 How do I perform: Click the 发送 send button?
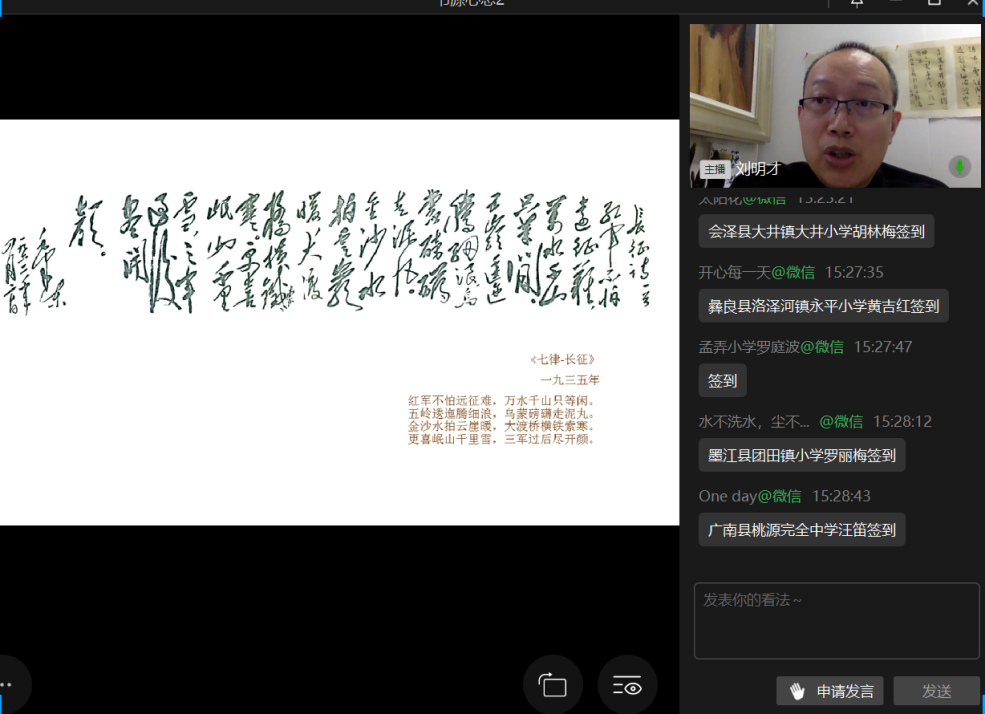click(936, 691)
